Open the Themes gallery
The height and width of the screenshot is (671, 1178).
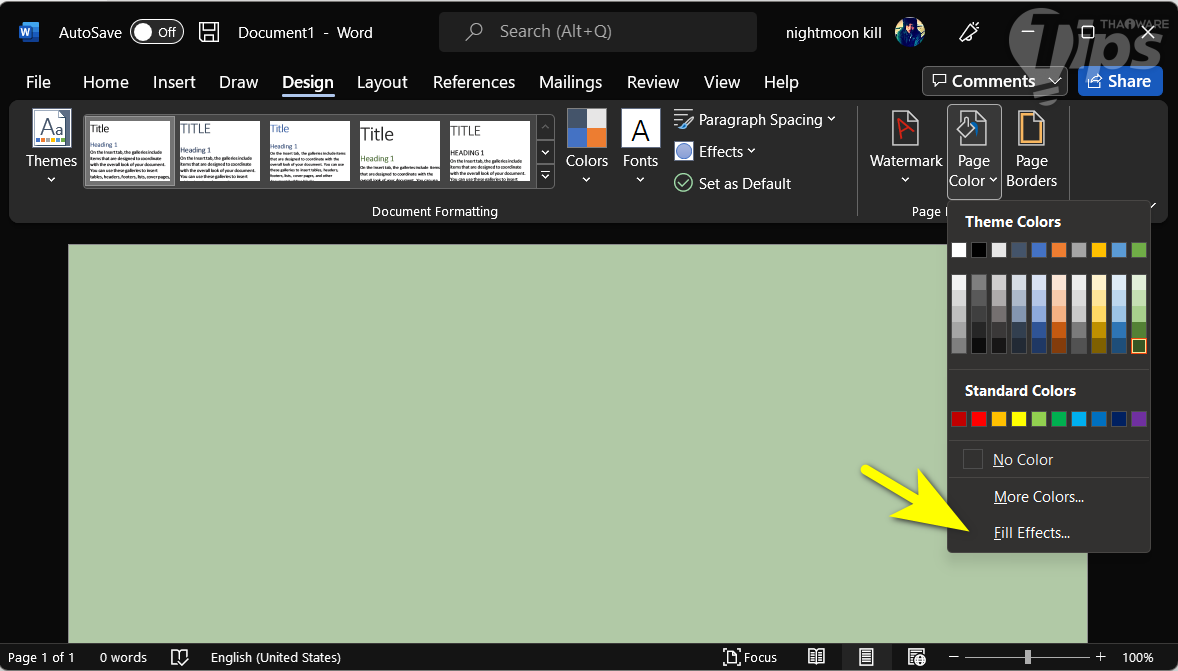point(52,147)
